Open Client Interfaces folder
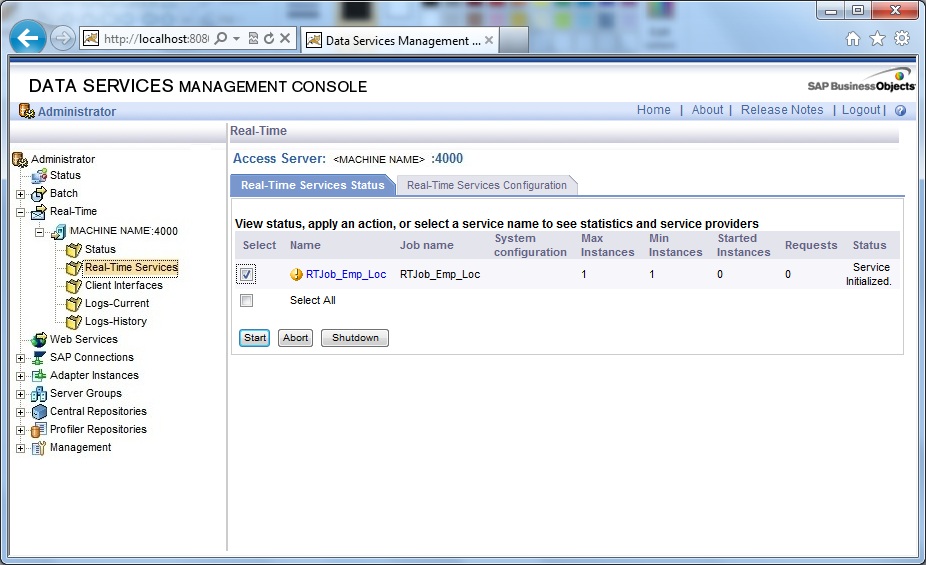 click(x=123, y=285)
